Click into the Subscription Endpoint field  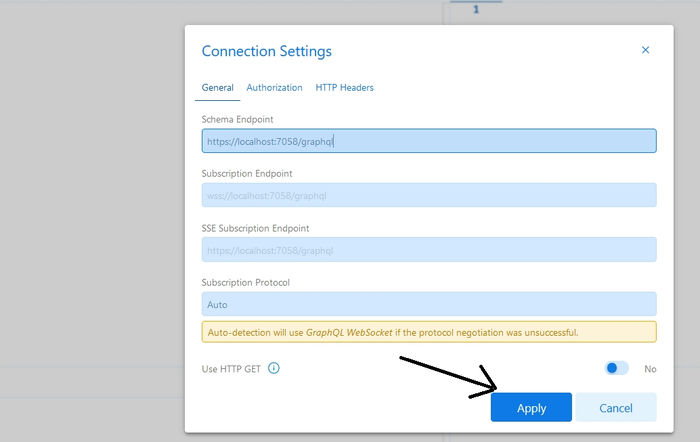coord(429,195)
